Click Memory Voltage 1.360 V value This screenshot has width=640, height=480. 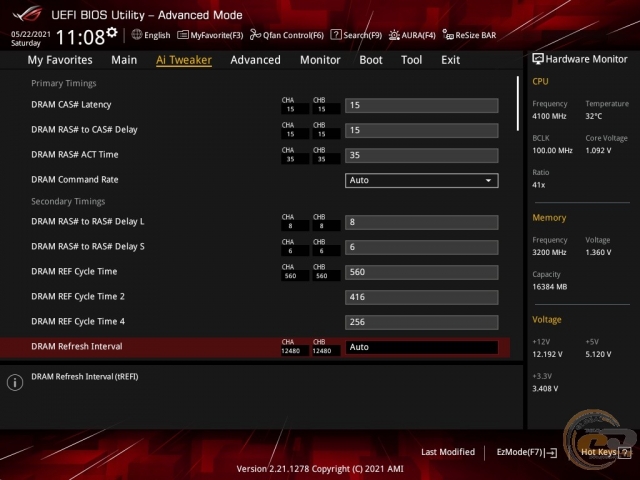pos(598,253)
